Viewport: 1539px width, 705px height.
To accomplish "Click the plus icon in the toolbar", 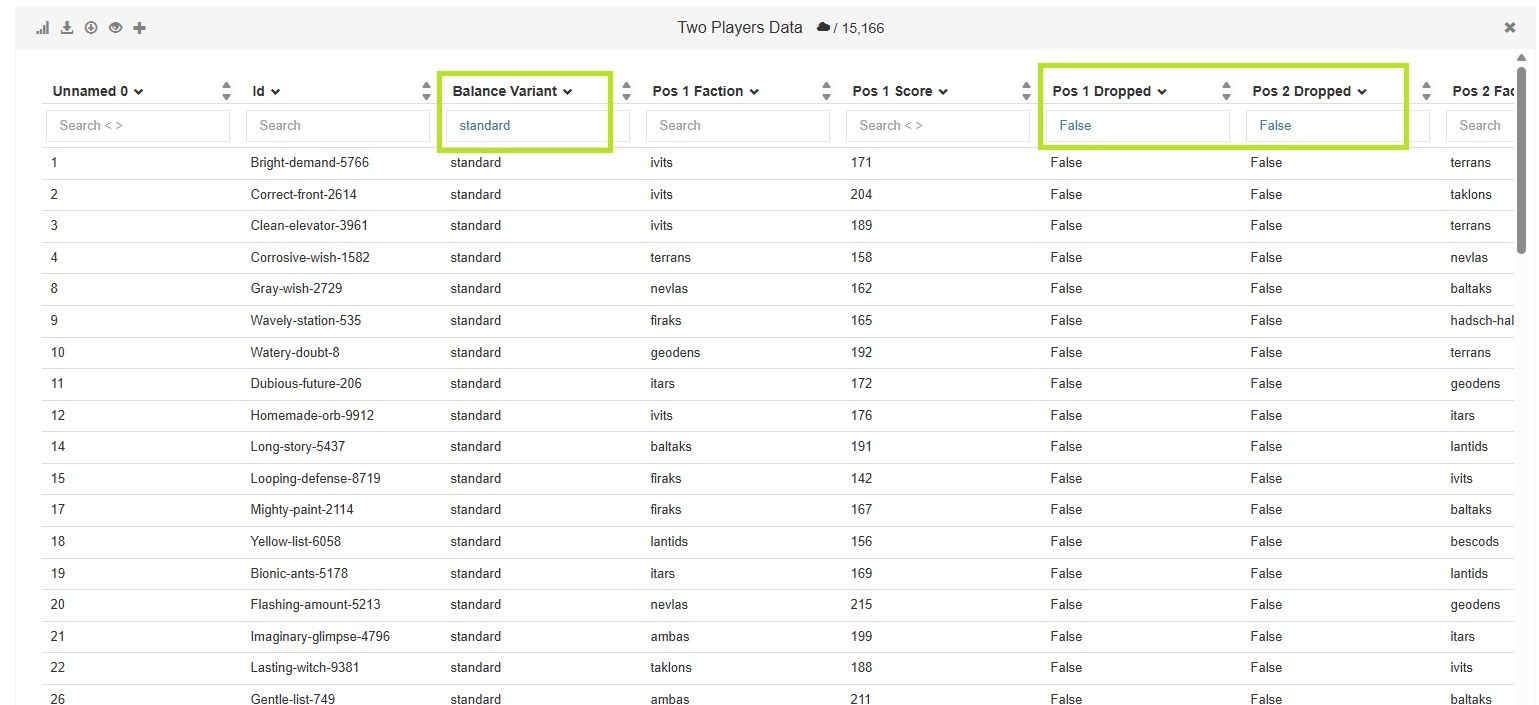I will (139, 28).
